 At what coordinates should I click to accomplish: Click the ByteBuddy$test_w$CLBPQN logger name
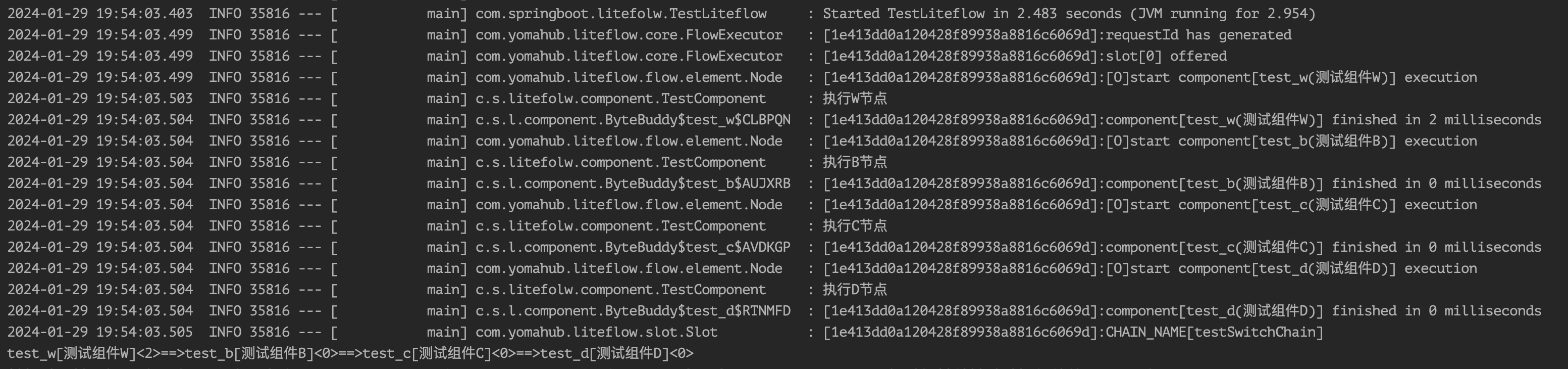[x=633, y=119]
